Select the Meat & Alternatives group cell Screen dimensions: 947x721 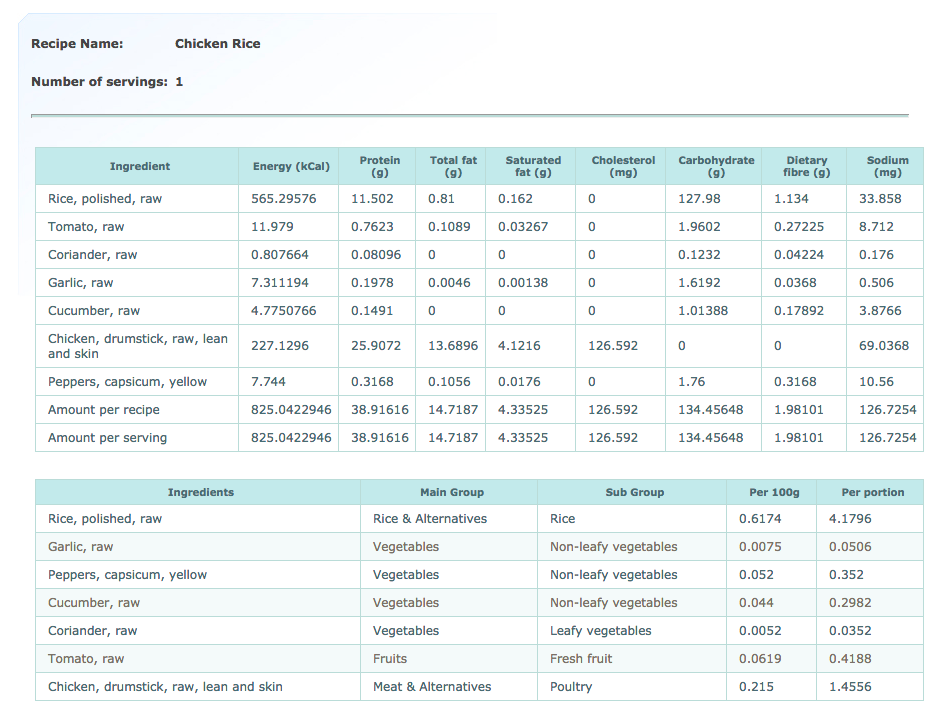click(x=432, y=687)
